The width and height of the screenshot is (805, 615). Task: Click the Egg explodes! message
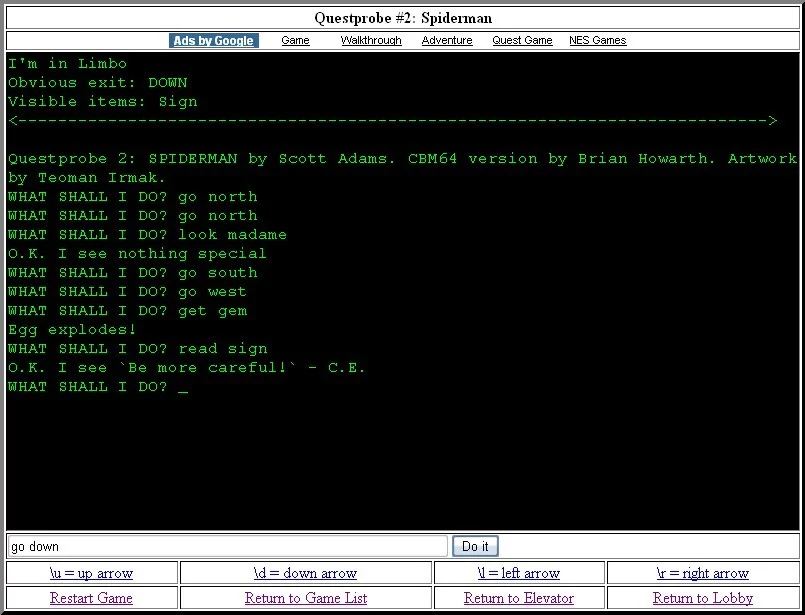(72, 330)
